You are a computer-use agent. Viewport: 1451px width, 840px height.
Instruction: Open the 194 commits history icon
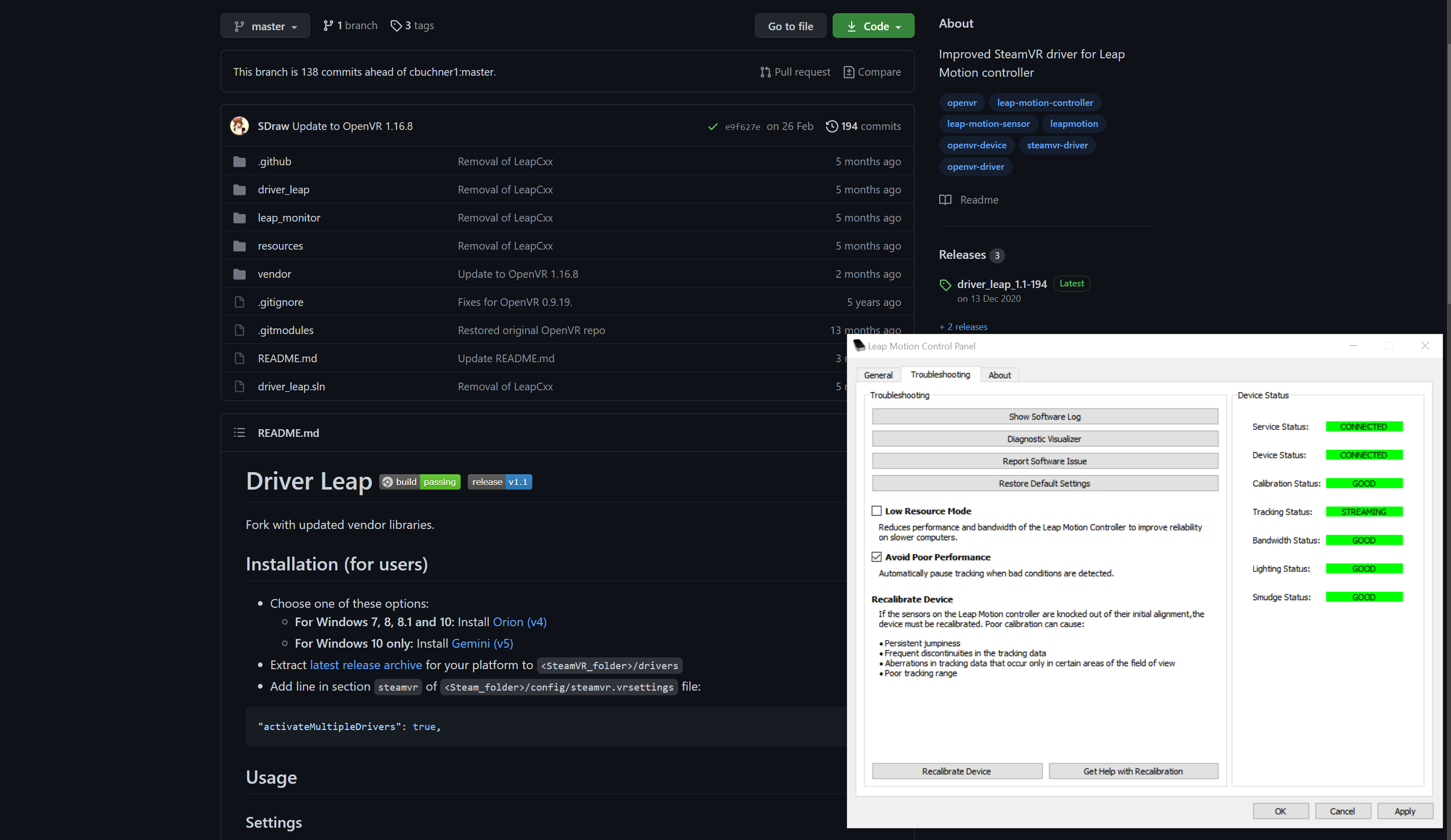pos(863,126)
